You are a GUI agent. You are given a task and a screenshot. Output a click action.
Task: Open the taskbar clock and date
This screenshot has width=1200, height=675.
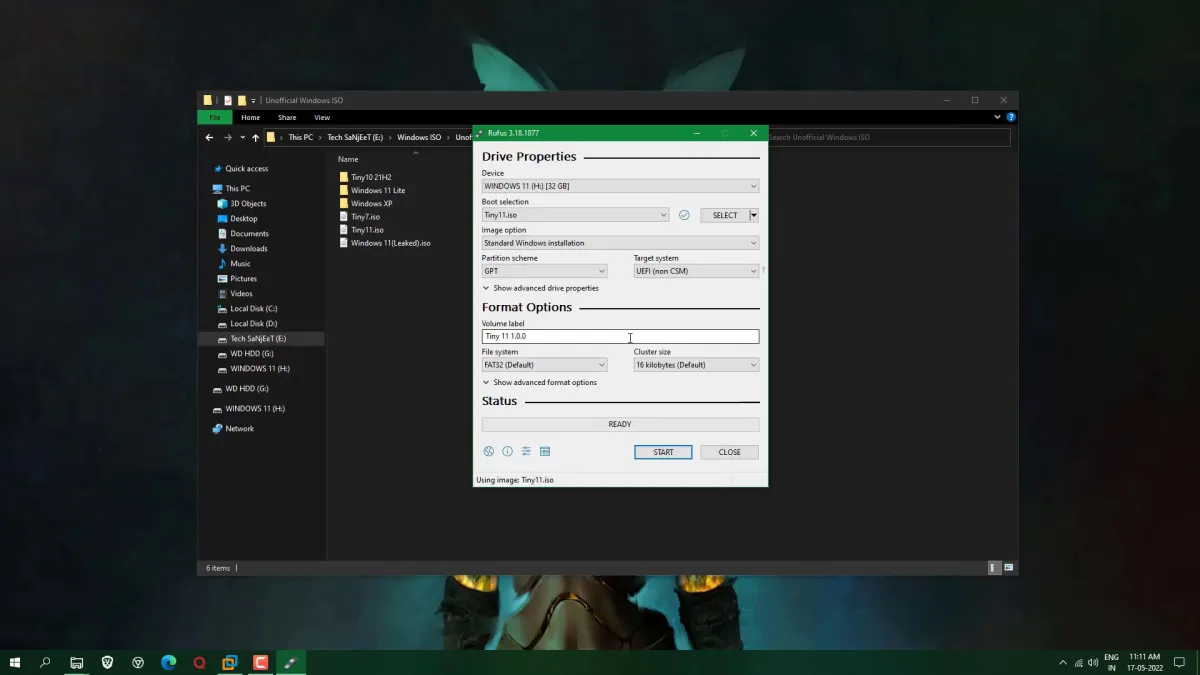click(1144, 662)
